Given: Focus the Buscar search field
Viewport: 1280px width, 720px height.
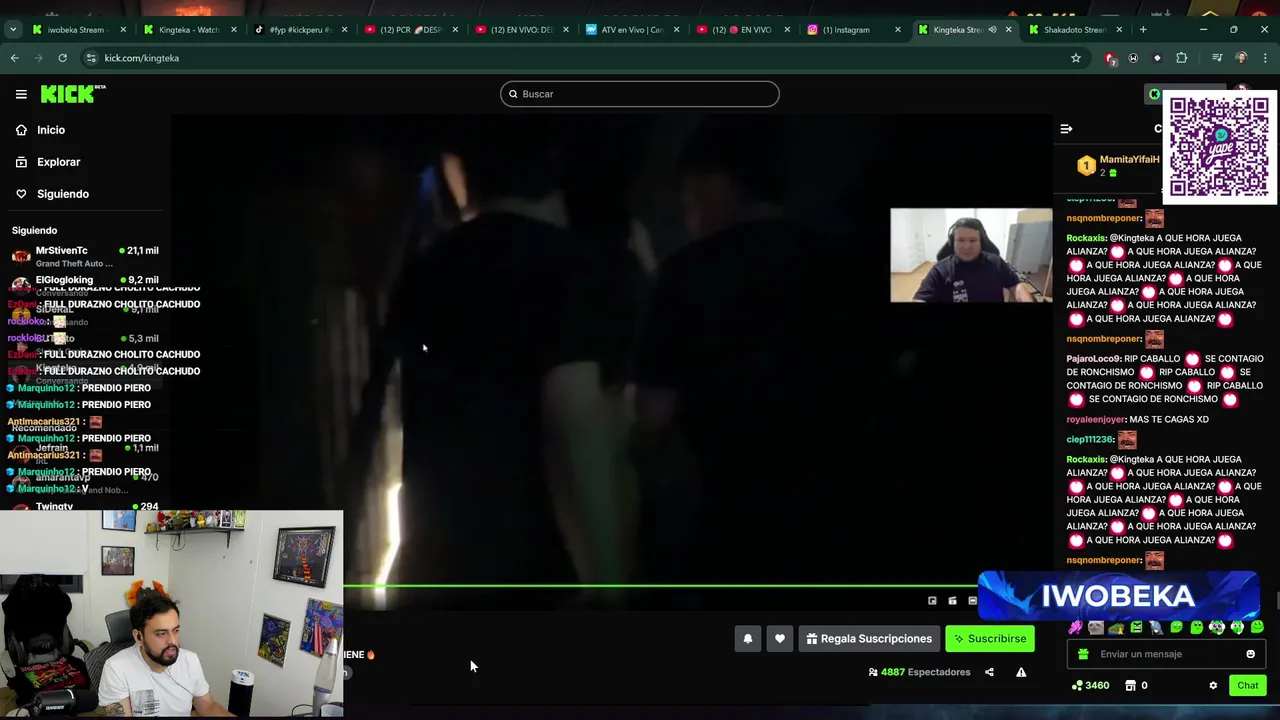Looking at the screenshot, I should [640, 94].
